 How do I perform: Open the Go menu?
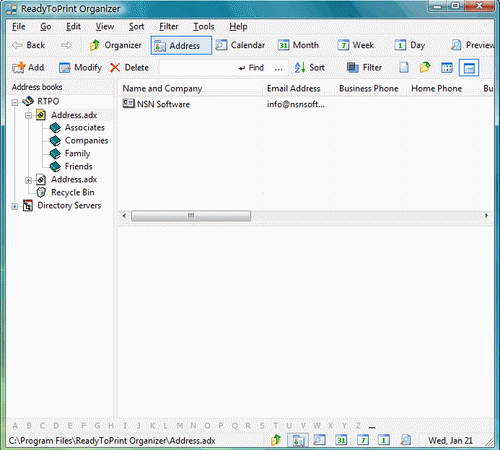(46, 26)
